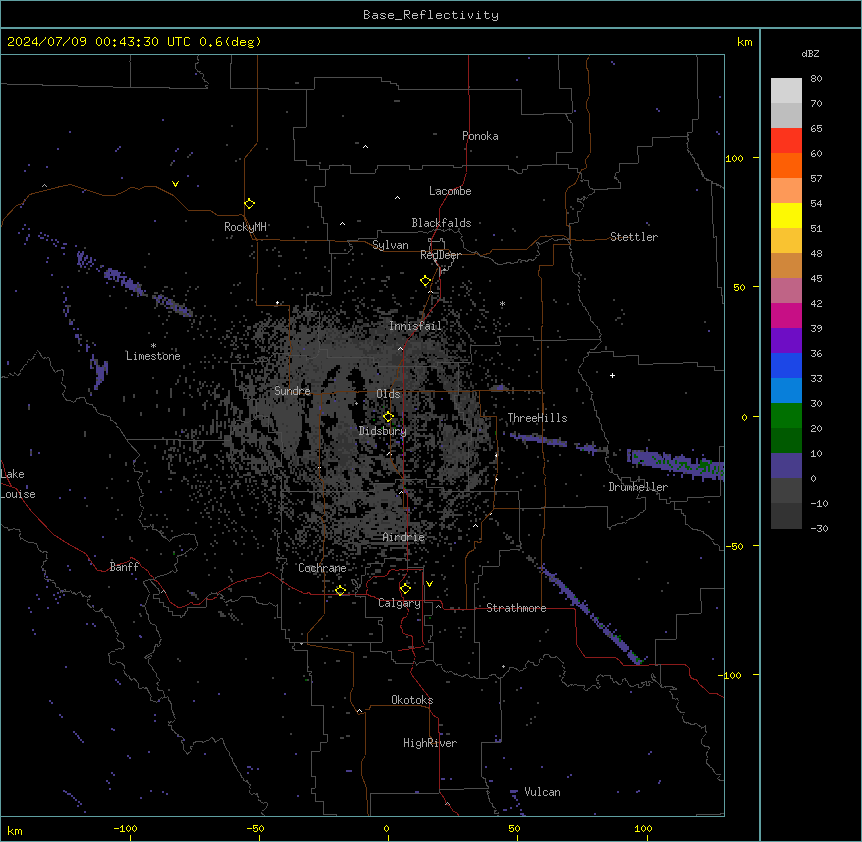Click the dark green 20-10 dBZ swatch

pos(786,440)
